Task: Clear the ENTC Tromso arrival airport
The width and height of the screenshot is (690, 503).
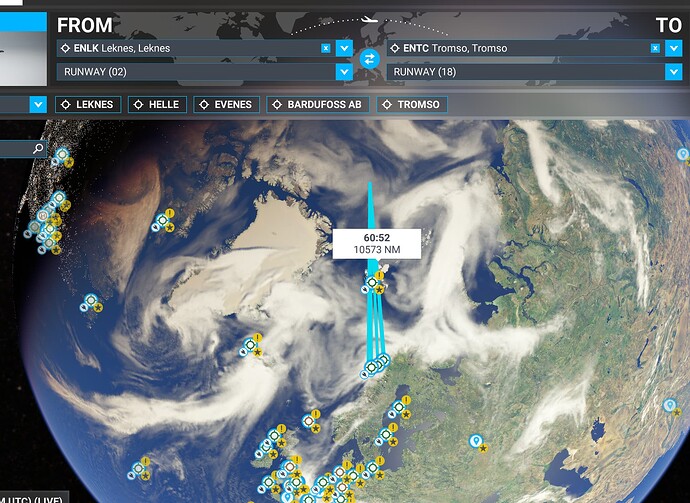Action: [x=655, y=48]
